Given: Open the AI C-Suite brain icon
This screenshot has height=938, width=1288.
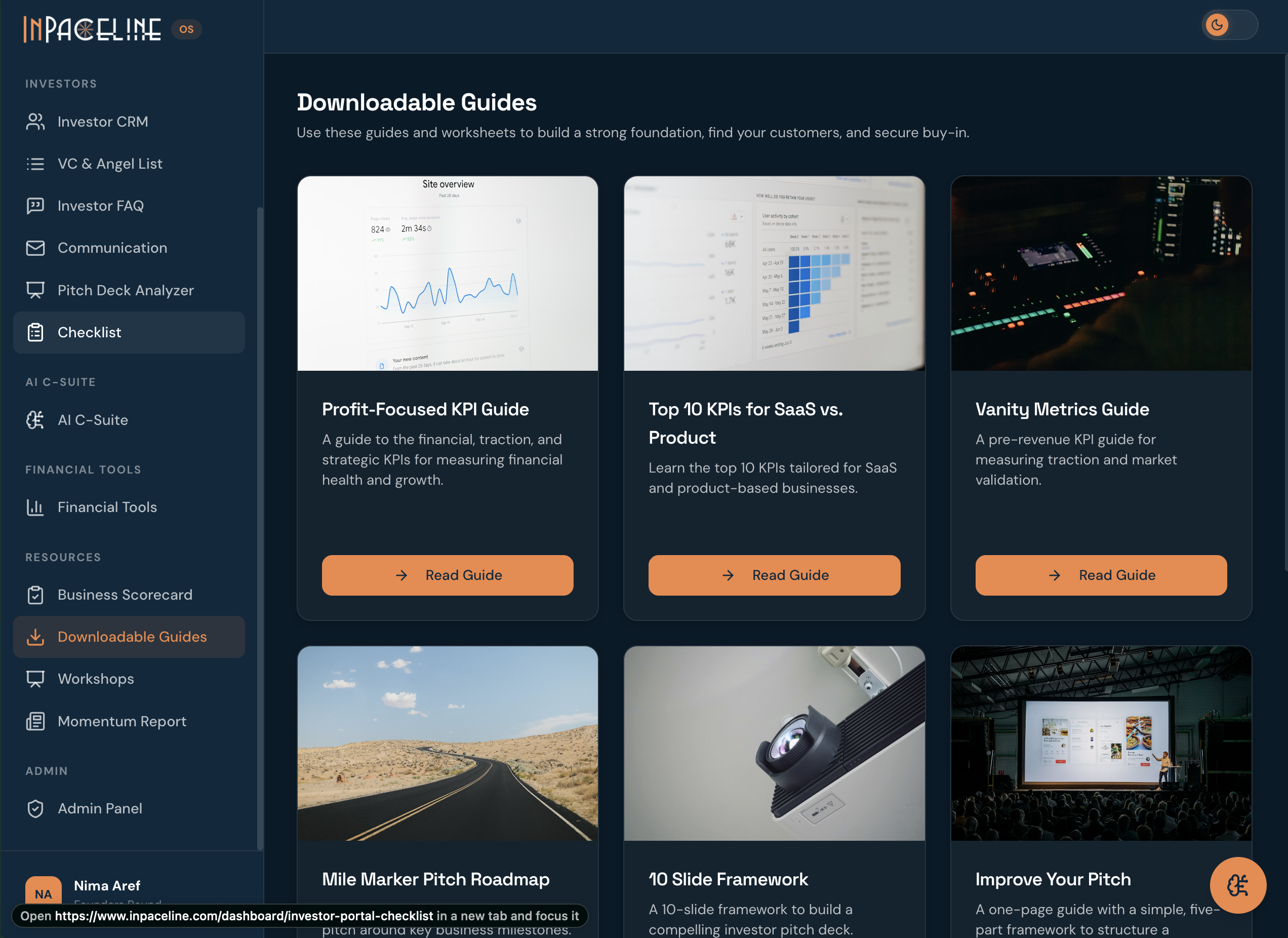Looking at the screenshot, I should click(35, 420).
